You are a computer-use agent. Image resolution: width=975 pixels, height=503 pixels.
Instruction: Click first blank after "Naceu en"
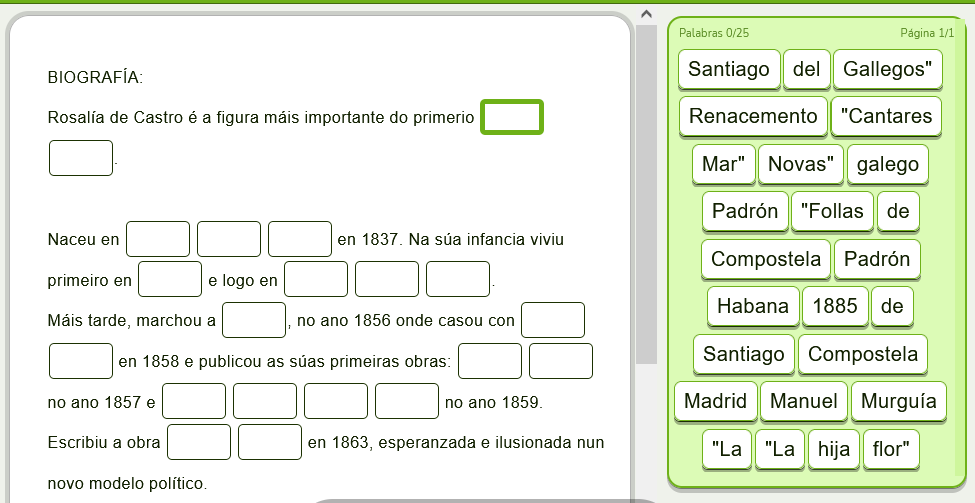click(x=158, y=239)
